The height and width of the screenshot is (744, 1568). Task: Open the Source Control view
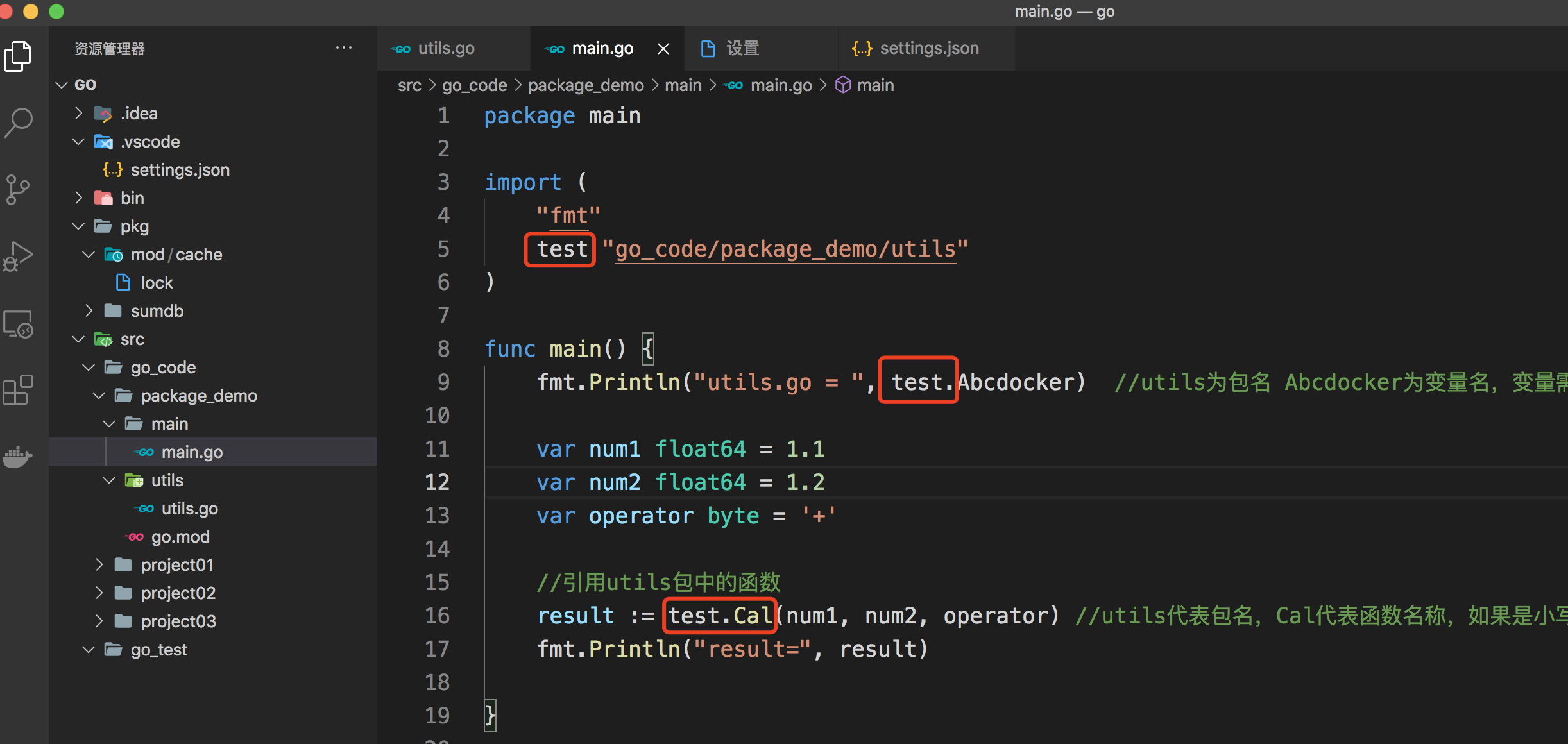[18, 189]
